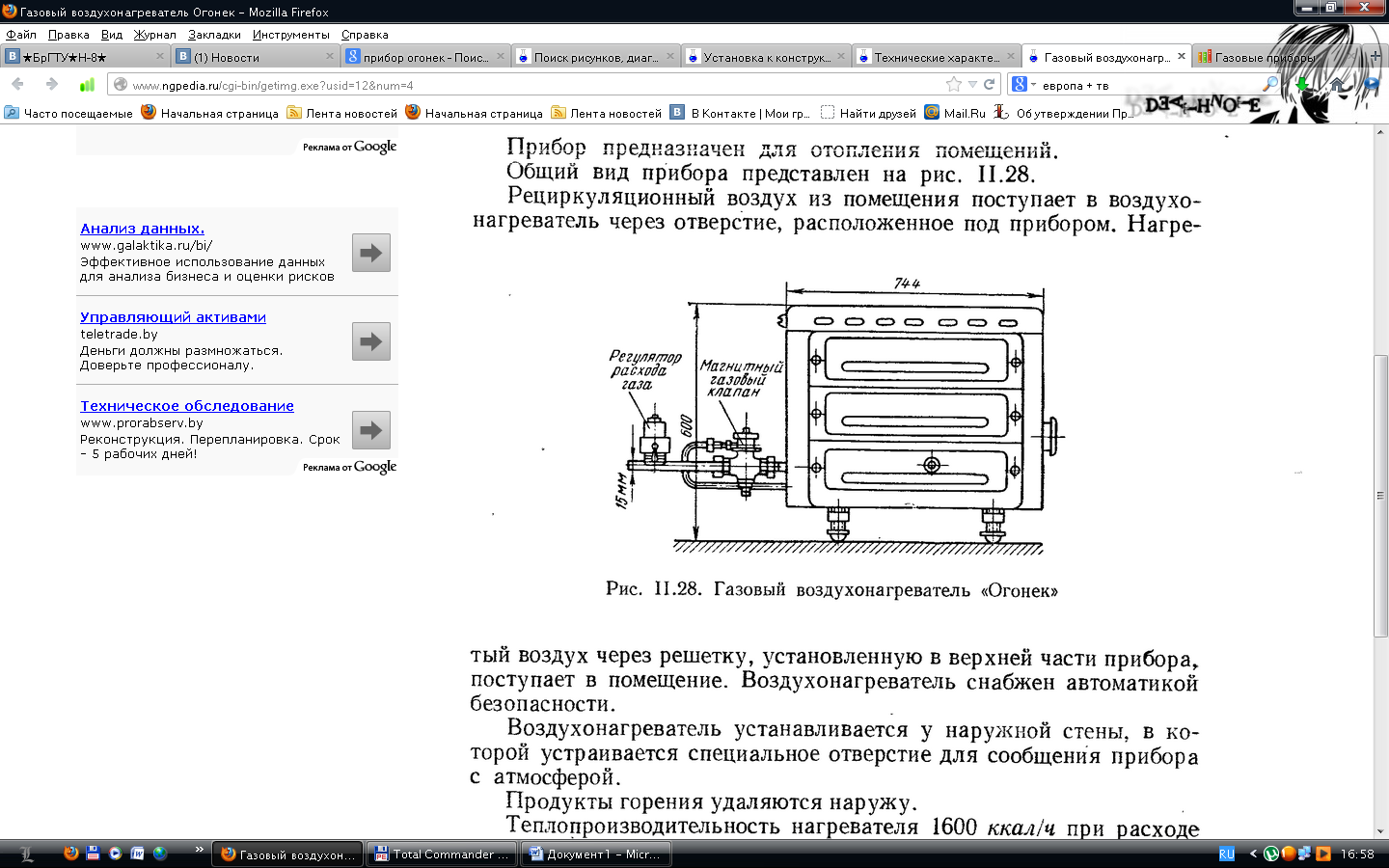Click the arrow button beside 'Анализ данных'
Viewport: 1389px width, 868px height.
click(371, 253)
